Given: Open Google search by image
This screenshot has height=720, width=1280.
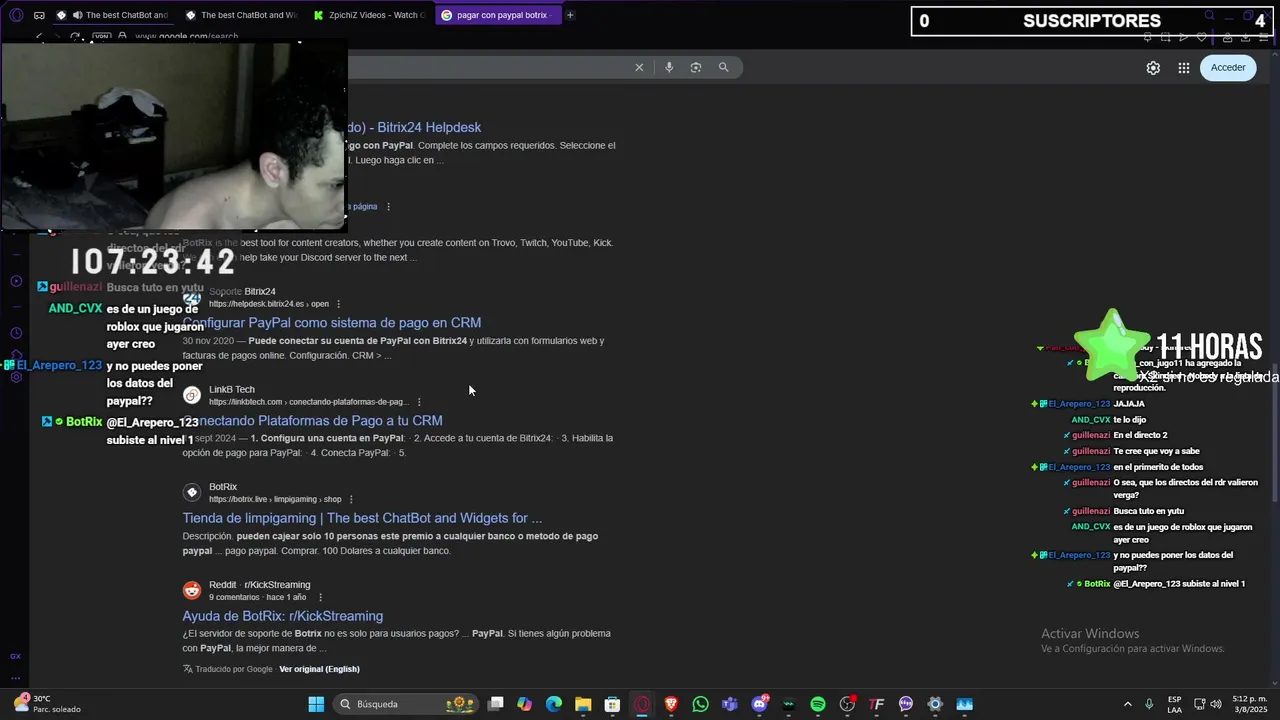Looking at the screenshot, I should [696, 67].
